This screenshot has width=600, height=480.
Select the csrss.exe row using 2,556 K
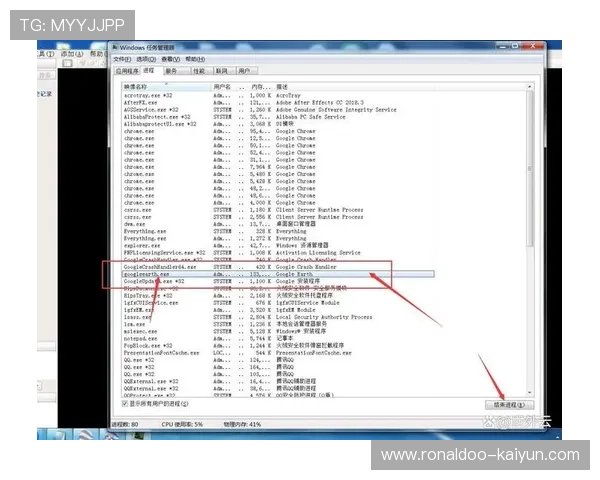click(x=278, y=217)
